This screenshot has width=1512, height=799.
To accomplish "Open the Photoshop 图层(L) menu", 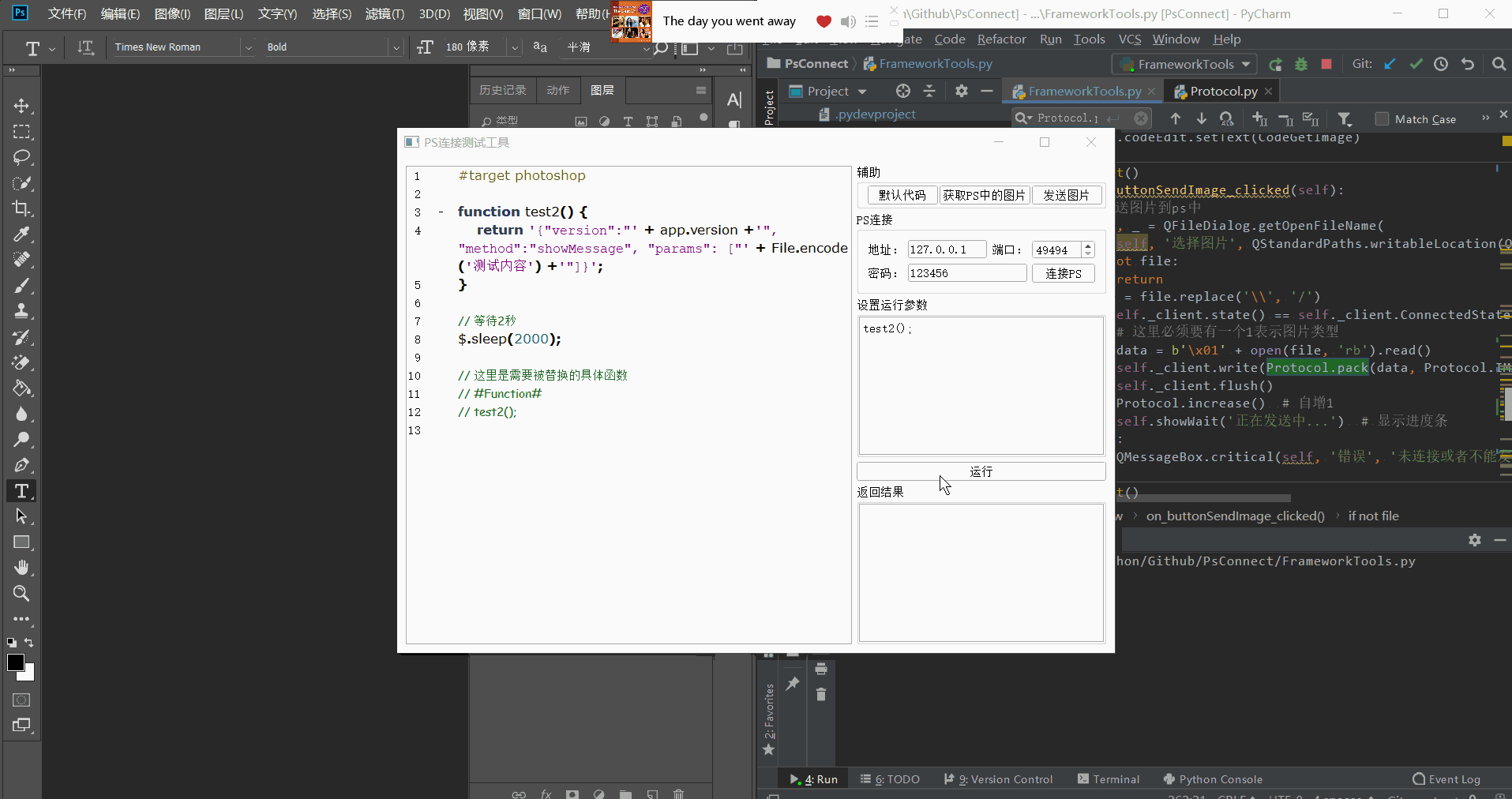I will tap(223, 14).
